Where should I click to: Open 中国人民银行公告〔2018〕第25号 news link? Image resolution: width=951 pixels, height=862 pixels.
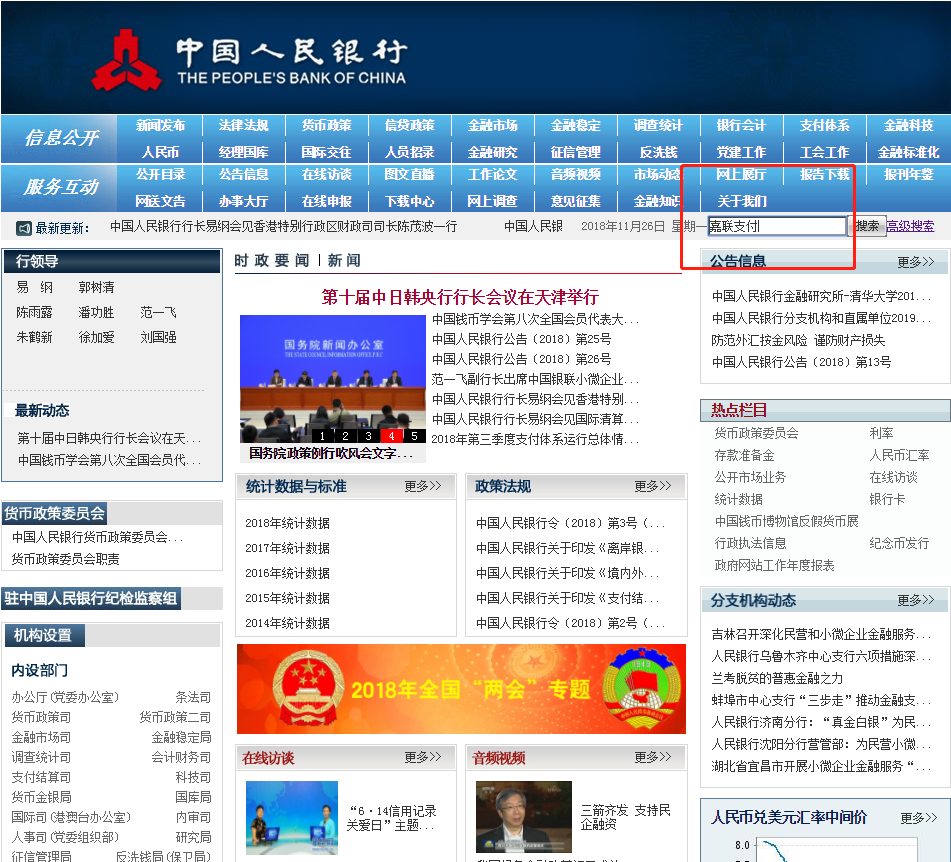(522, 339)
